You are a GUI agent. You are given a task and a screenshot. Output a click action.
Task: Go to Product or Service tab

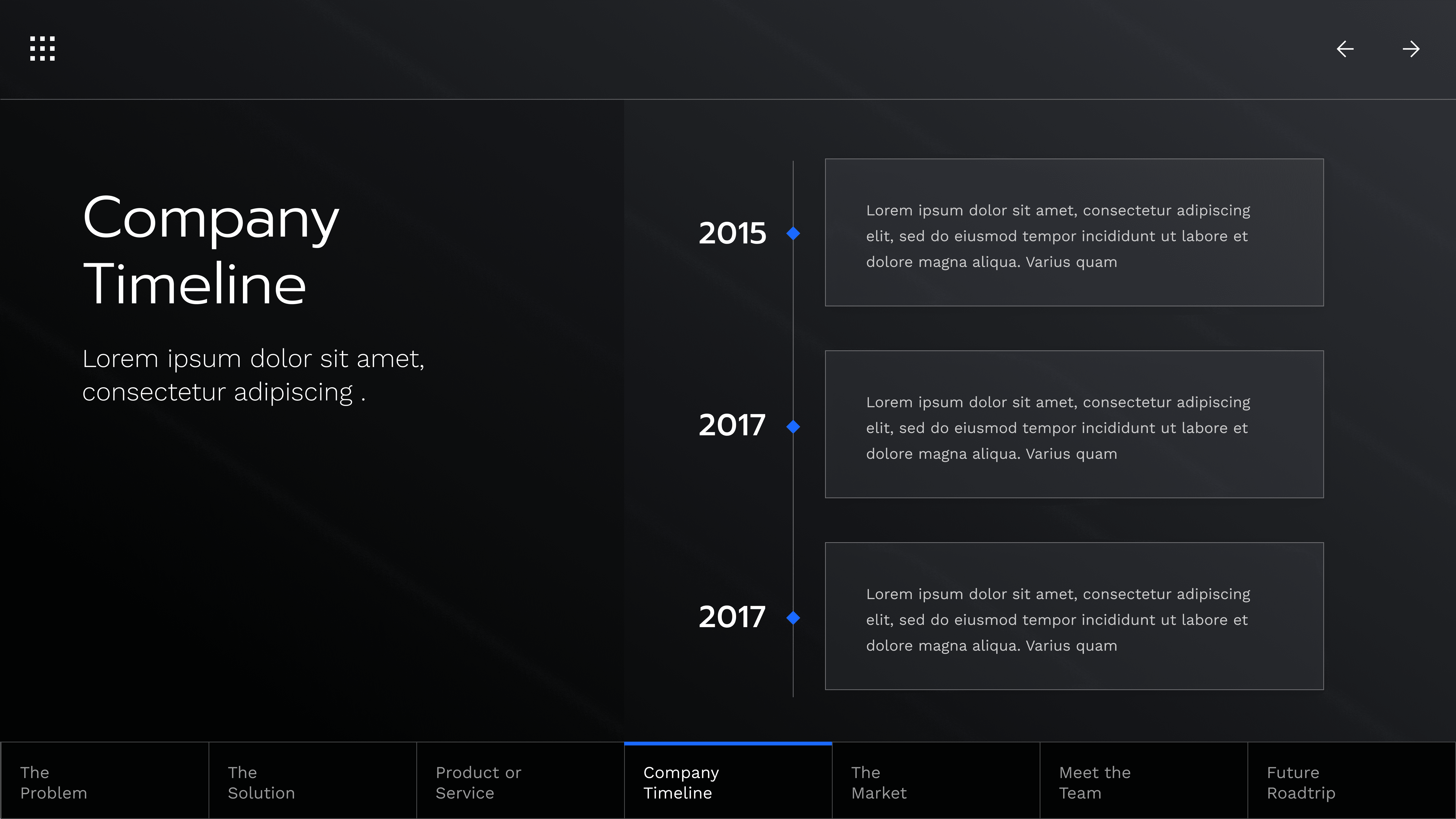[520, 781]
